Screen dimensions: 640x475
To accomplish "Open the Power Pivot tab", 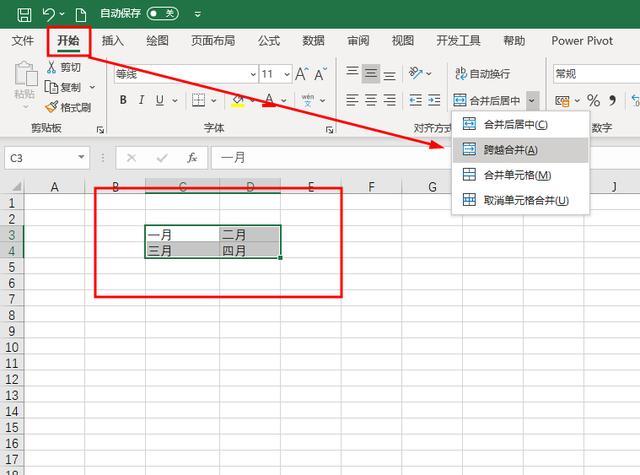I will [582, 41].
